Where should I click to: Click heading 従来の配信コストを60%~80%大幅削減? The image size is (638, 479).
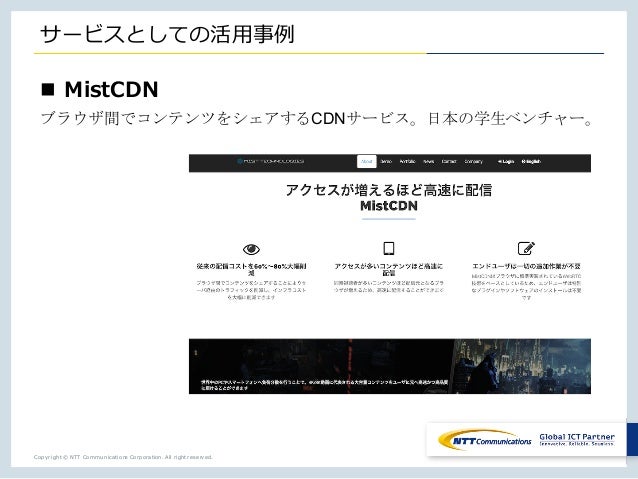coord(251,269)
